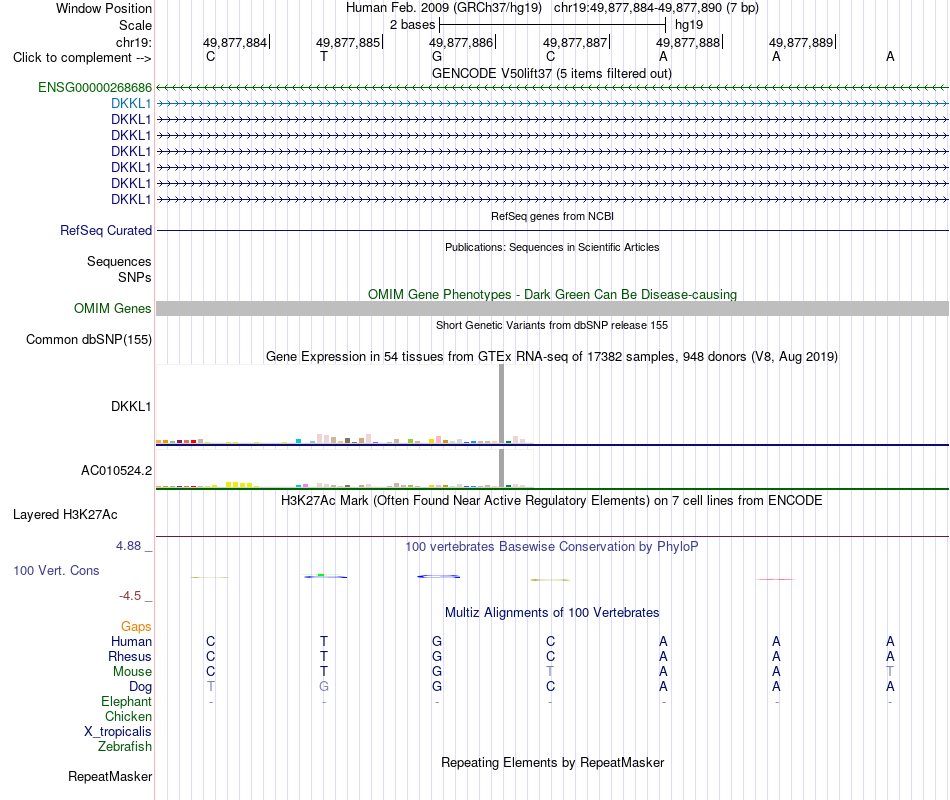Click the Click to complement --> label
The image size is (950, 800).
coord(82,58)
